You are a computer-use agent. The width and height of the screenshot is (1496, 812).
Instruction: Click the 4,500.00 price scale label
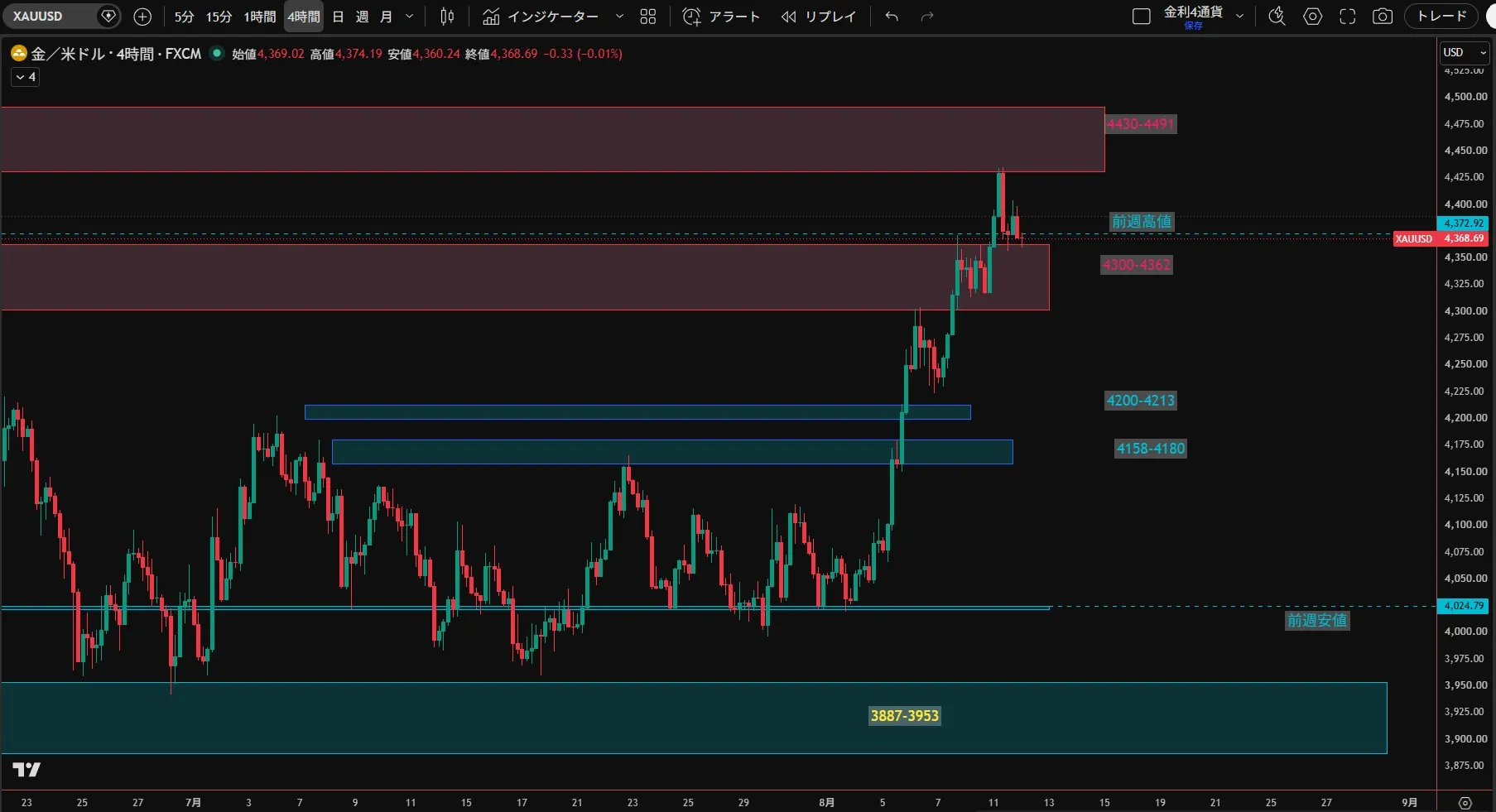click(1465, 97)
